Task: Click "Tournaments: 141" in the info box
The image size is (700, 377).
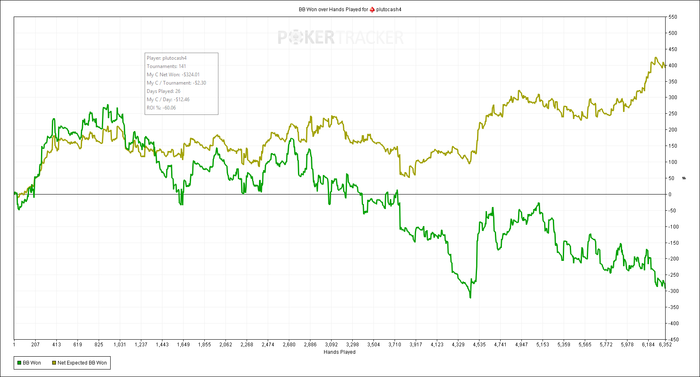Action: click(x=167, y=66)
